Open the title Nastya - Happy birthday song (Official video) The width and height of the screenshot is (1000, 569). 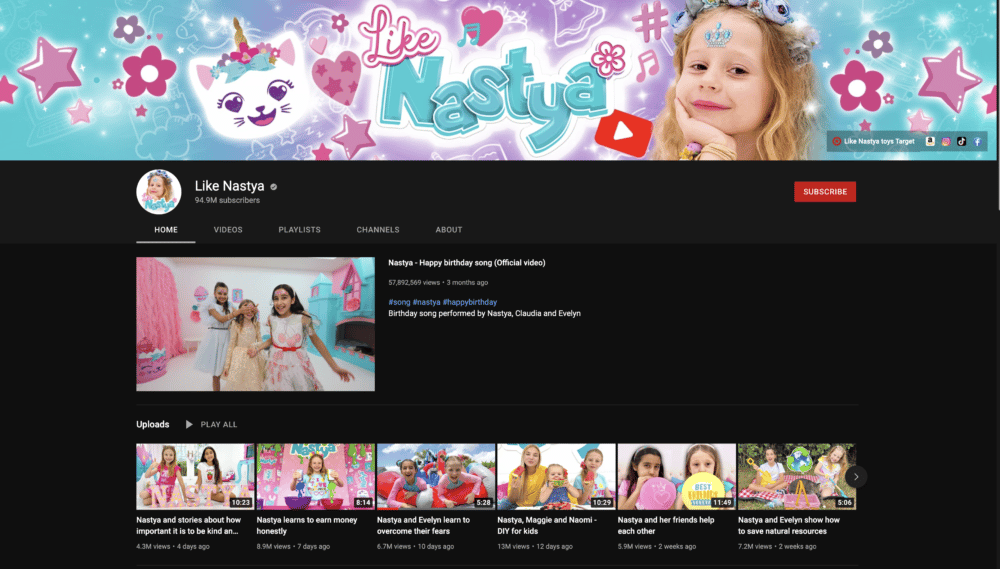click(x=467, y=263)
